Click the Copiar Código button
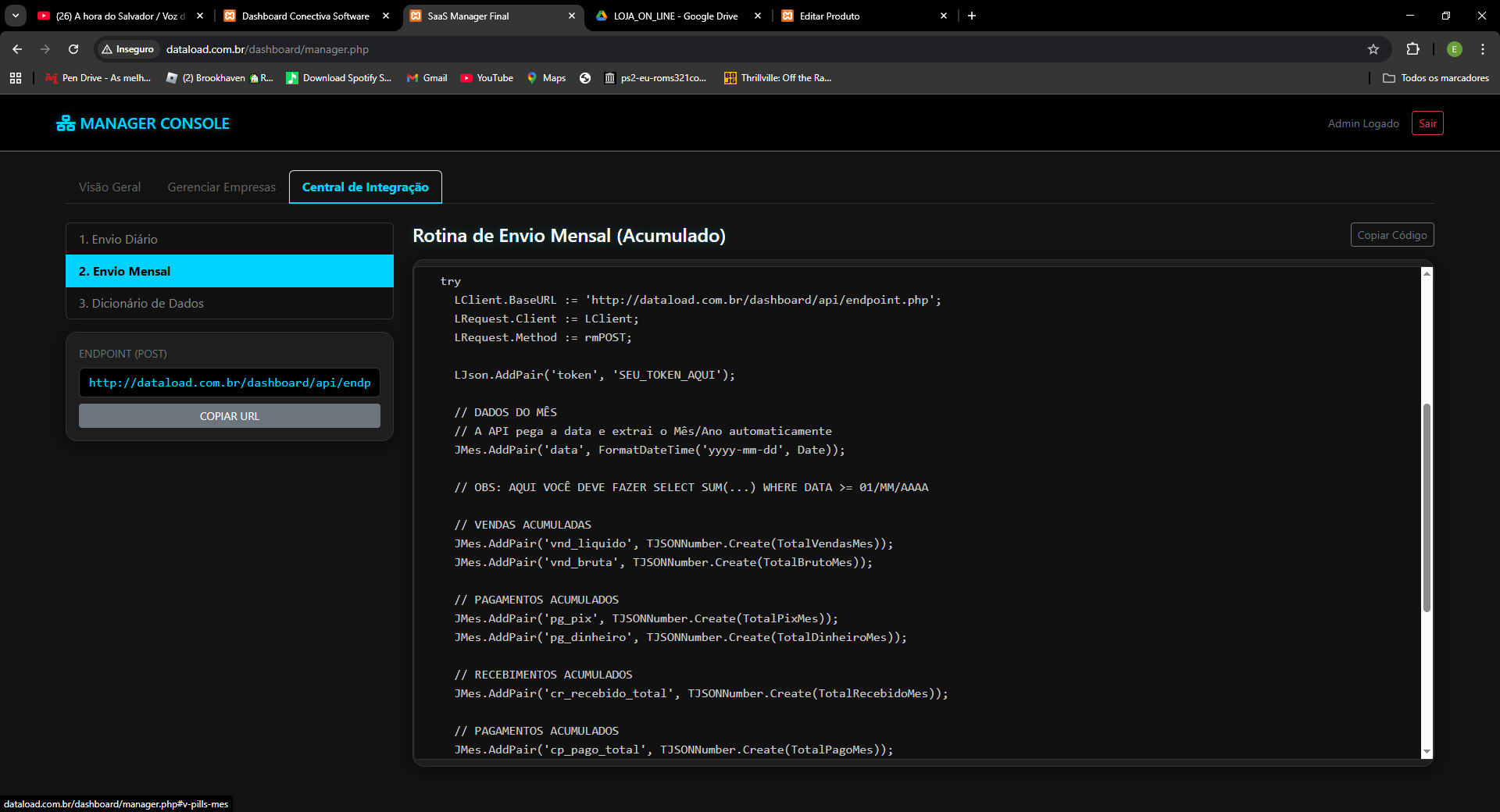The width and height of the screenshot is (1500, 812). pos(1391,235)
